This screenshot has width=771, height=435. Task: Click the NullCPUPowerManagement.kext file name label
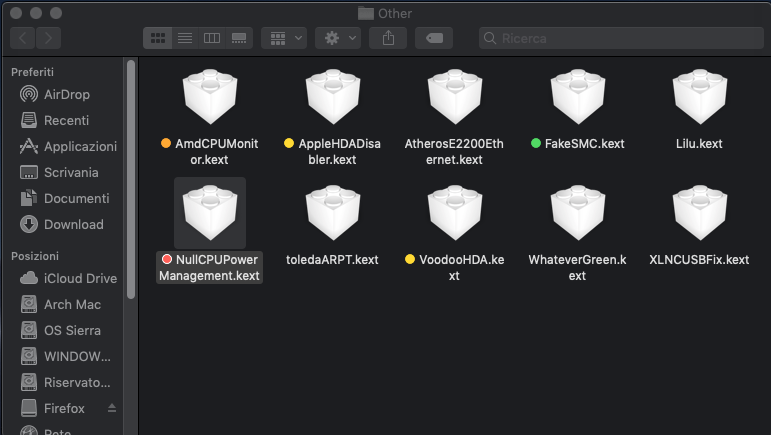pos(209,267)
